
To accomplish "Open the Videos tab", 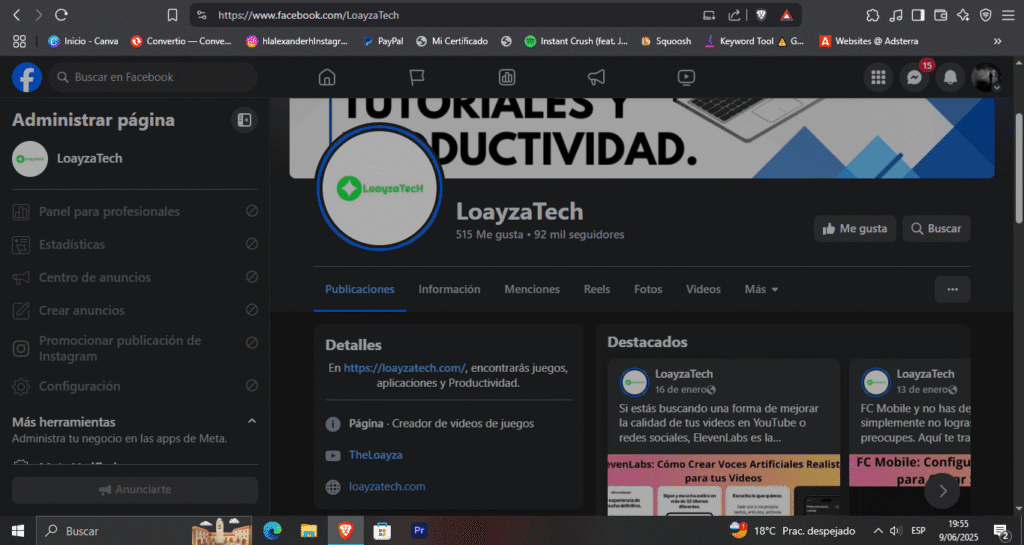I will tap(703, 289).
